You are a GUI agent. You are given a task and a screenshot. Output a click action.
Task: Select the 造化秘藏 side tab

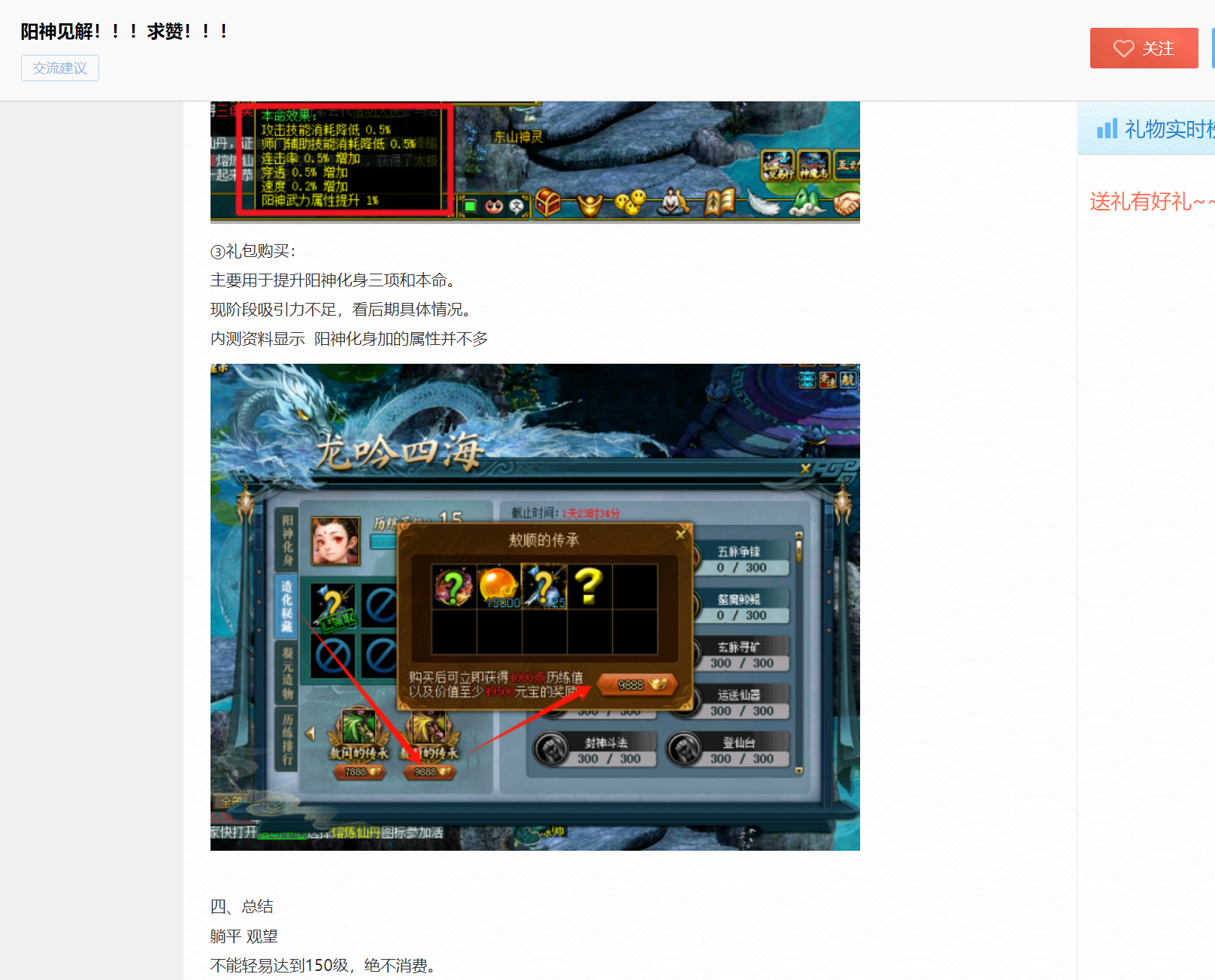287,606
